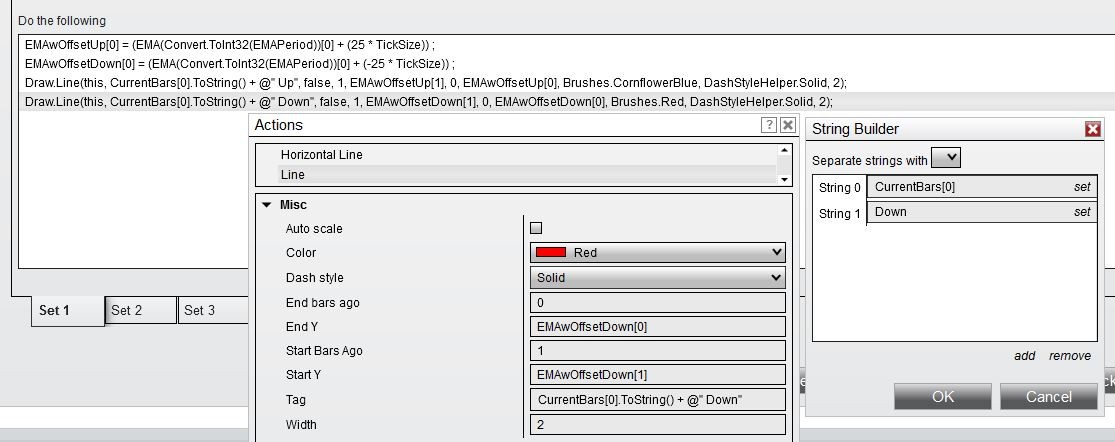Close the String Builder window
Screen dimensions: 1115x442
tap(1093, 129)
